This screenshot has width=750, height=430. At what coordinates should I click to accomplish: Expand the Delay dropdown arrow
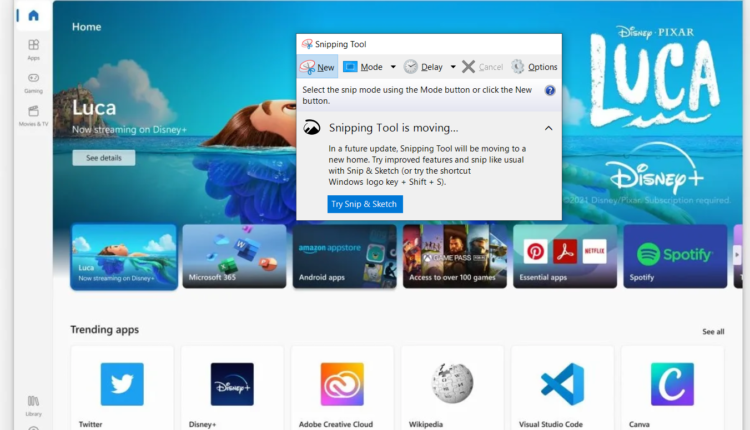453,67
